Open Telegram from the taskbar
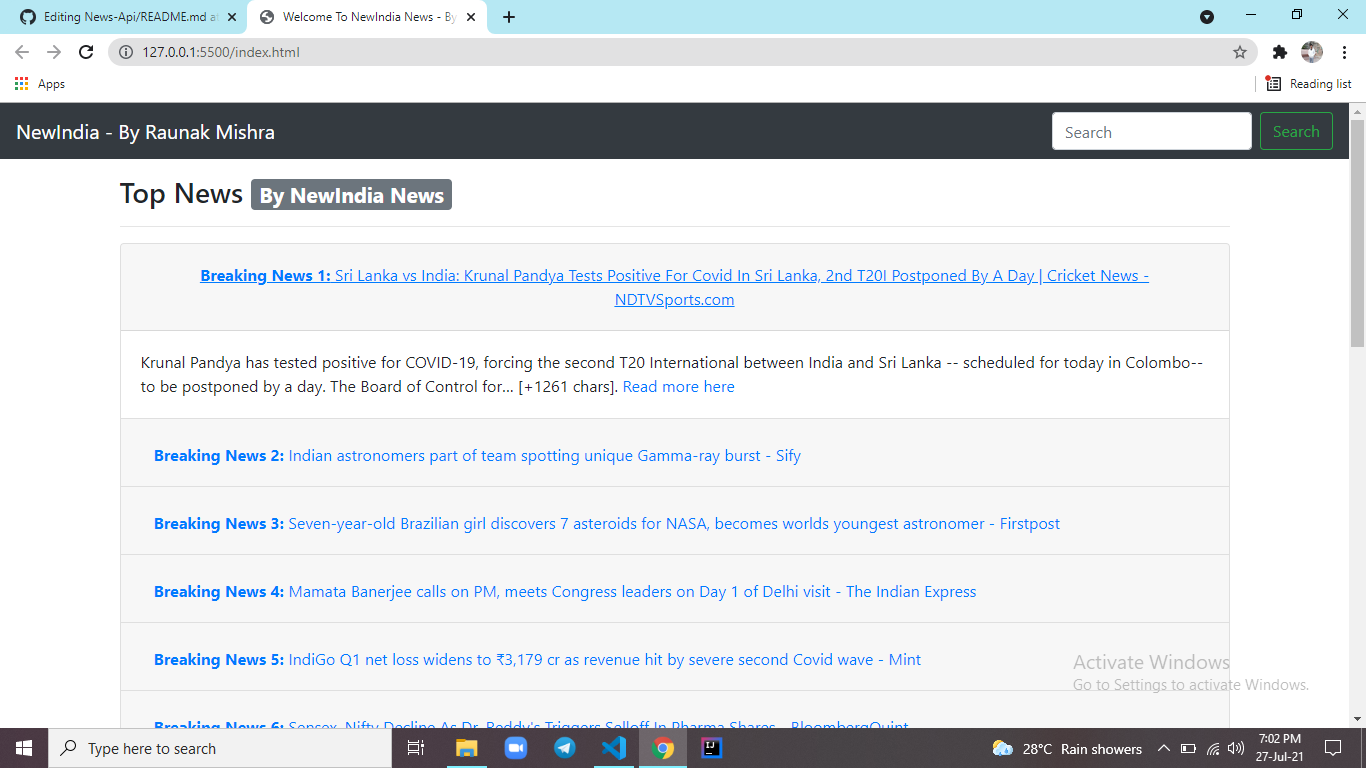 click(x=564, y=748)
